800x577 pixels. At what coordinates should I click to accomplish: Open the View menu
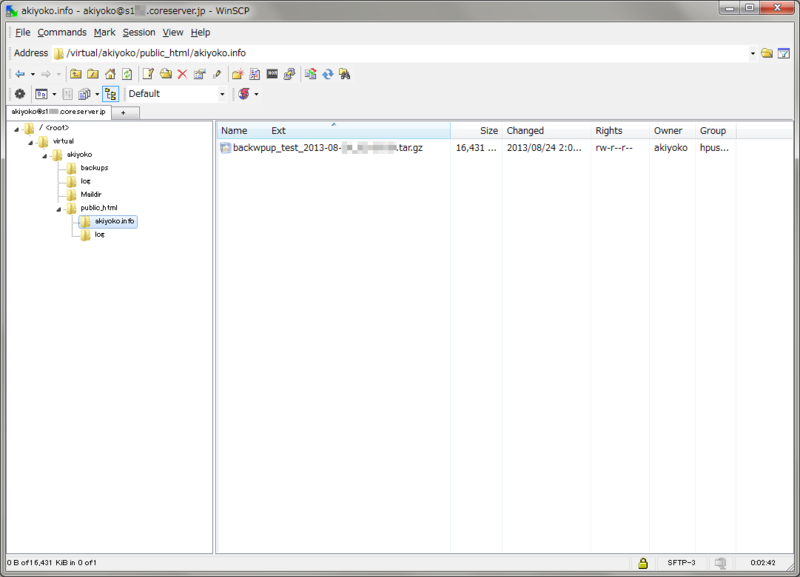click(x=173, y=32)
